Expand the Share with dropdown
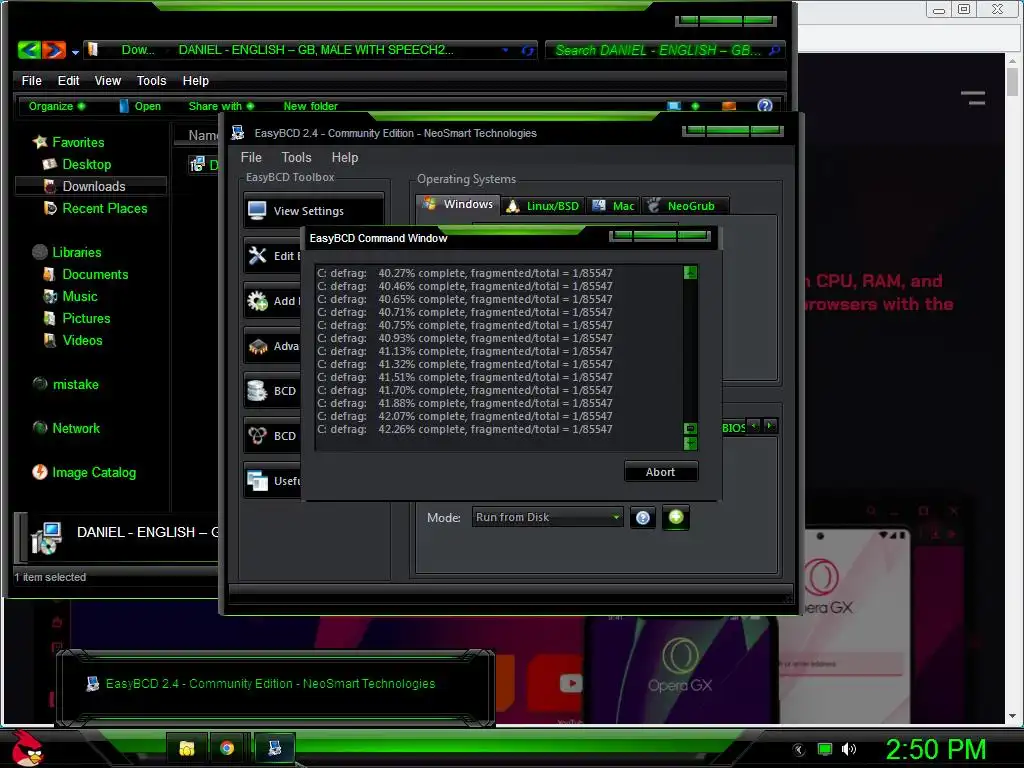This screenshot has height=768, width=1024. 221,106
